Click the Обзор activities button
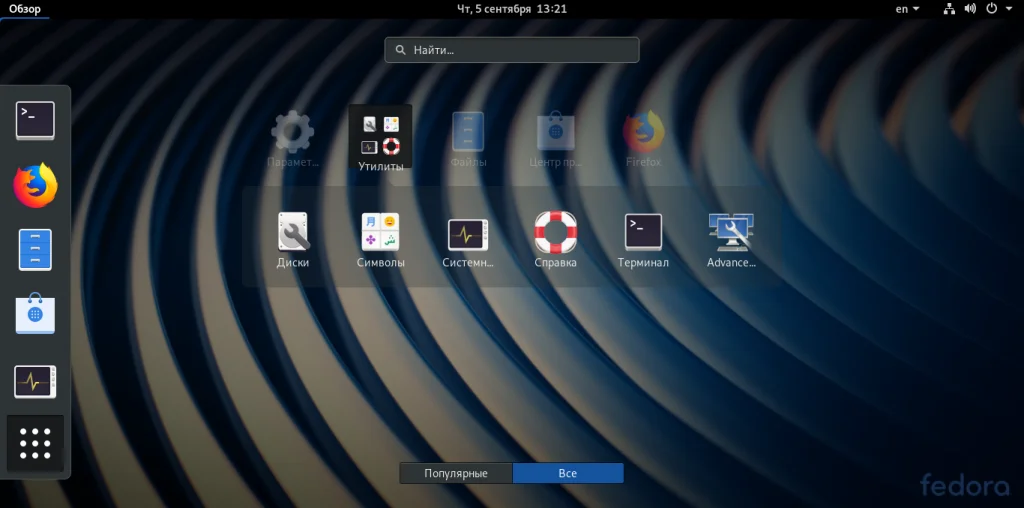1024x508 pixels. tap(25, 9)
